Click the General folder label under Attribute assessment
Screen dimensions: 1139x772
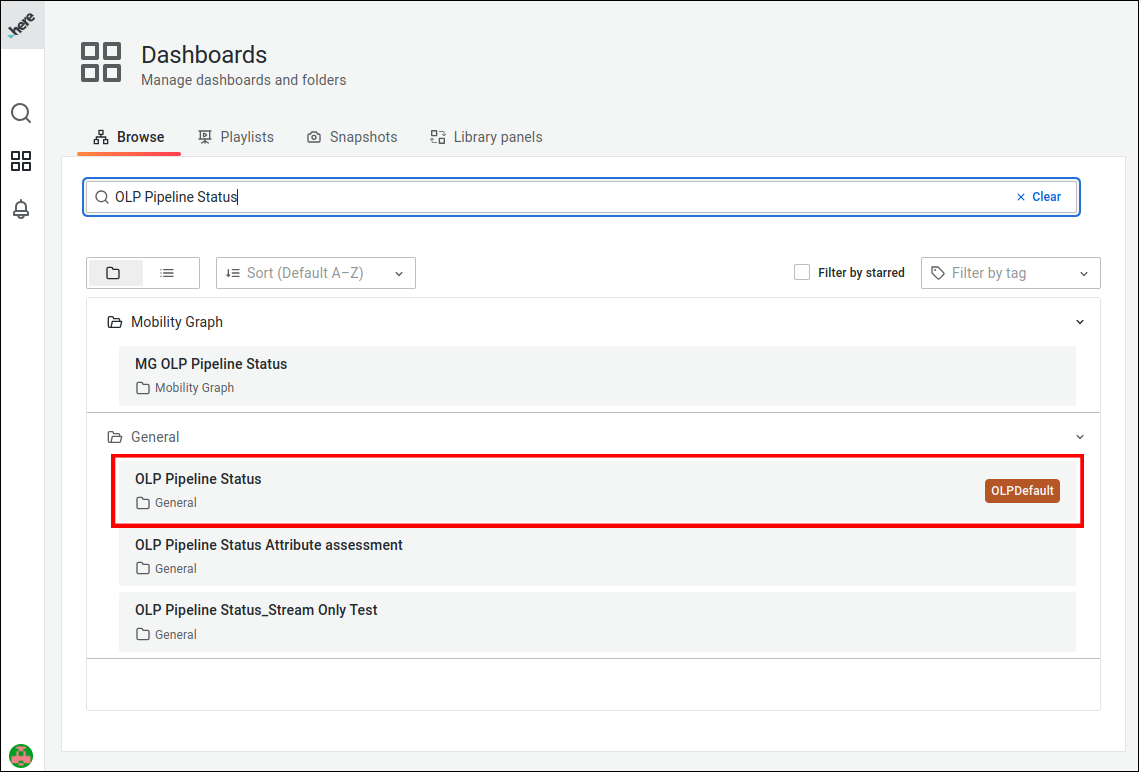click(x=175, y=569)
